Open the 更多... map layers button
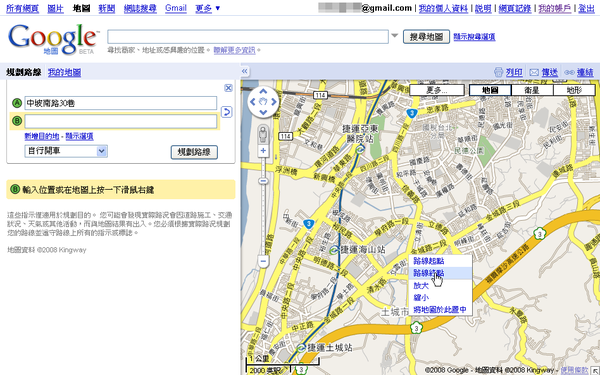The width and height of the screenshot is (600, 375). click(x=437, y=90)
